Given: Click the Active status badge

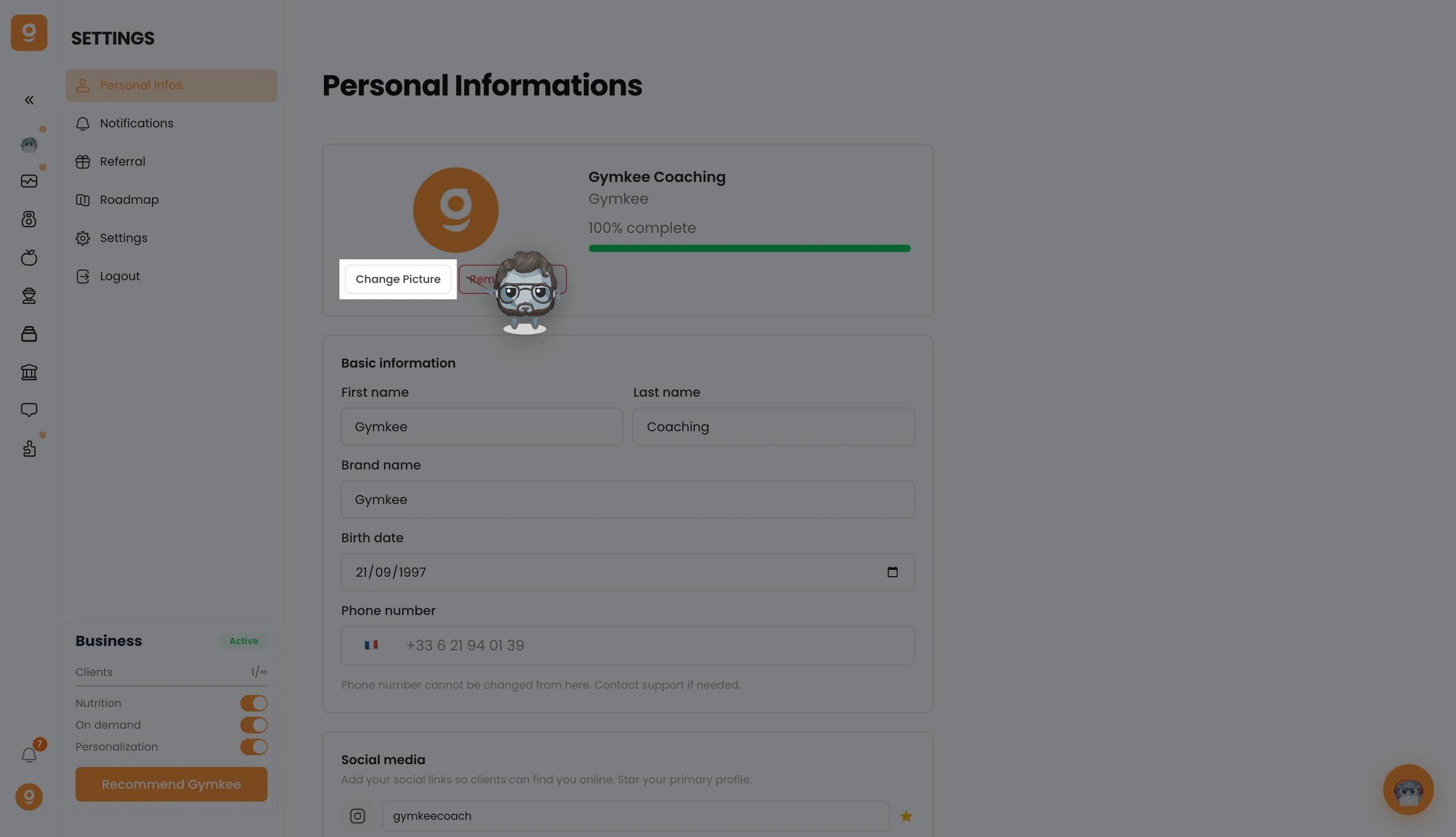Looking at the screenshot, I should click(243, 641).
